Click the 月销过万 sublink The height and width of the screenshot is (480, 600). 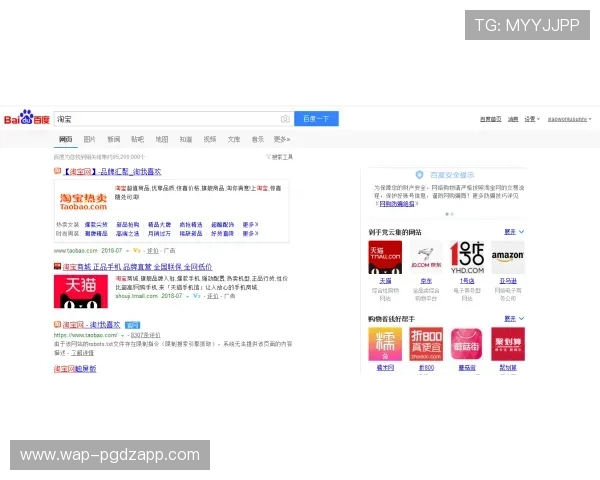pos(160,233)
